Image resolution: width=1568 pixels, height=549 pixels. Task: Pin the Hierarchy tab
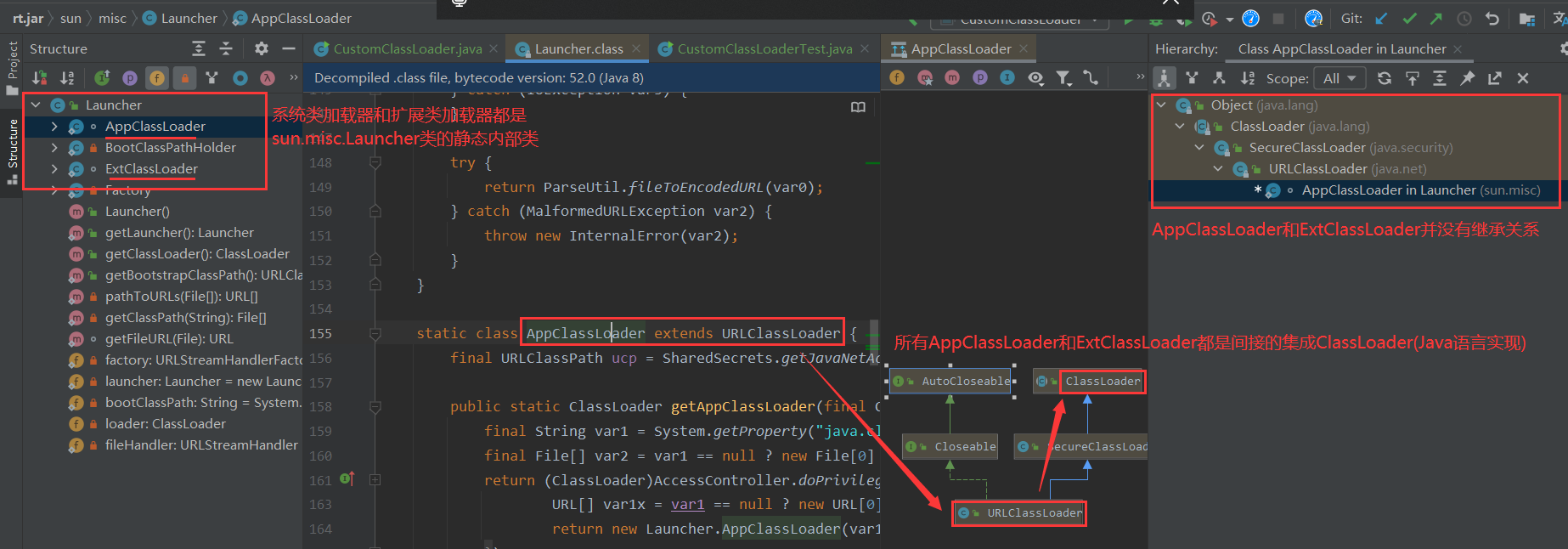[x=1467, y=78]
